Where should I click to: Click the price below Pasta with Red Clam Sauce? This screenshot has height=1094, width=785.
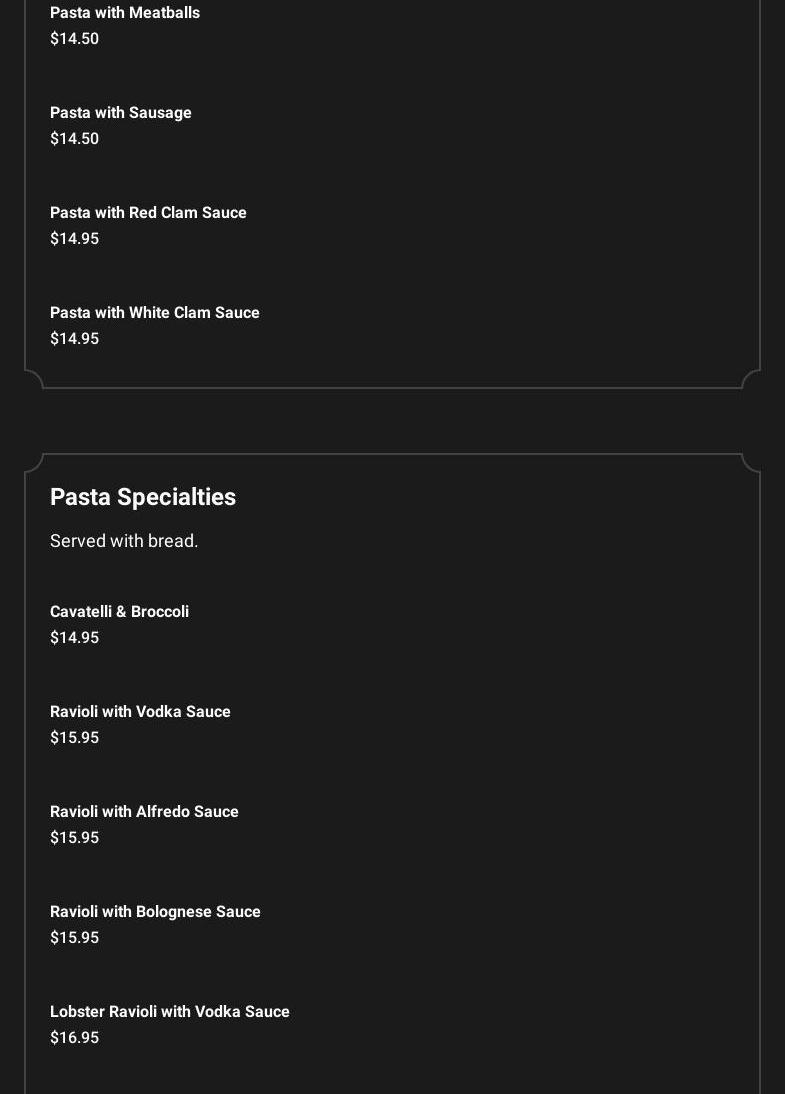coord(74,239)
